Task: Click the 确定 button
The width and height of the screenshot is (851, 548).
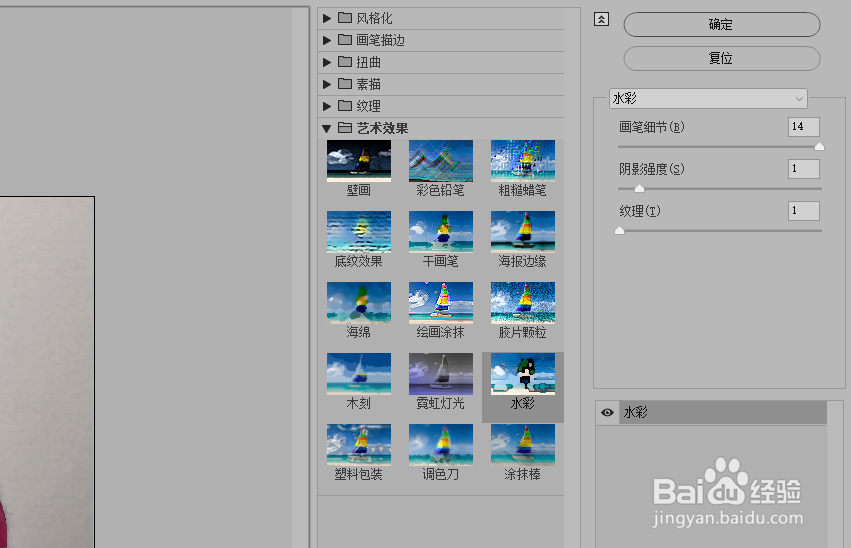Action: (x=722, y=24)
